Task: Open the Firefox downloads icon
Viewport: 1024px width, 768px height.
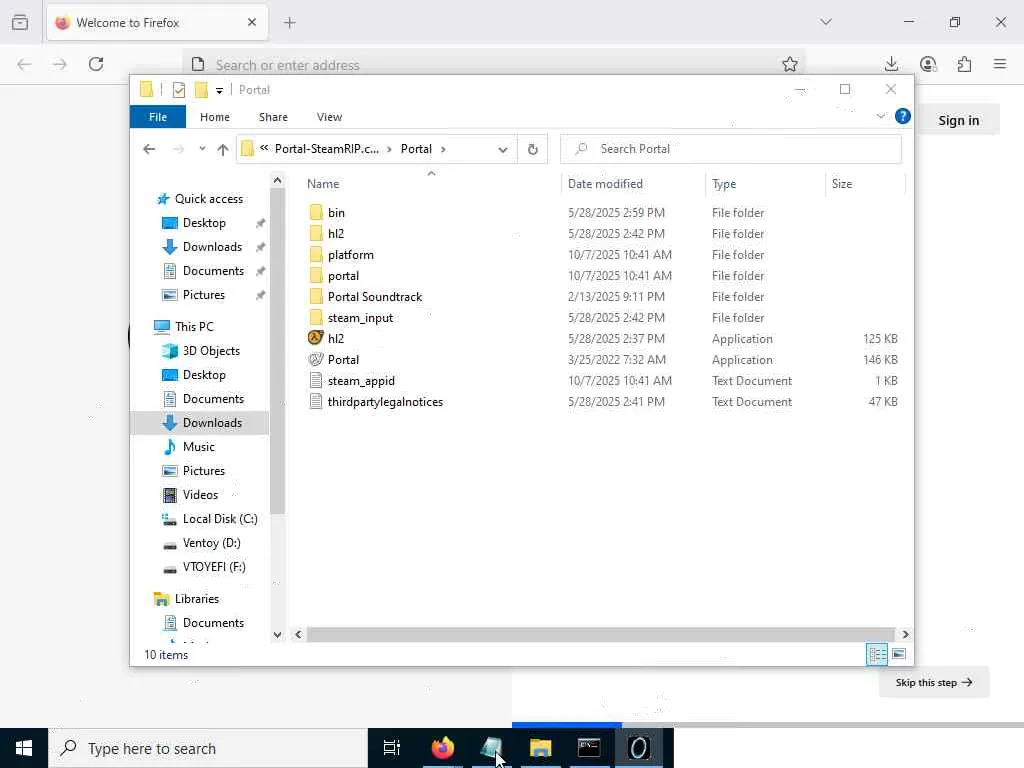Action: [891, 64]
